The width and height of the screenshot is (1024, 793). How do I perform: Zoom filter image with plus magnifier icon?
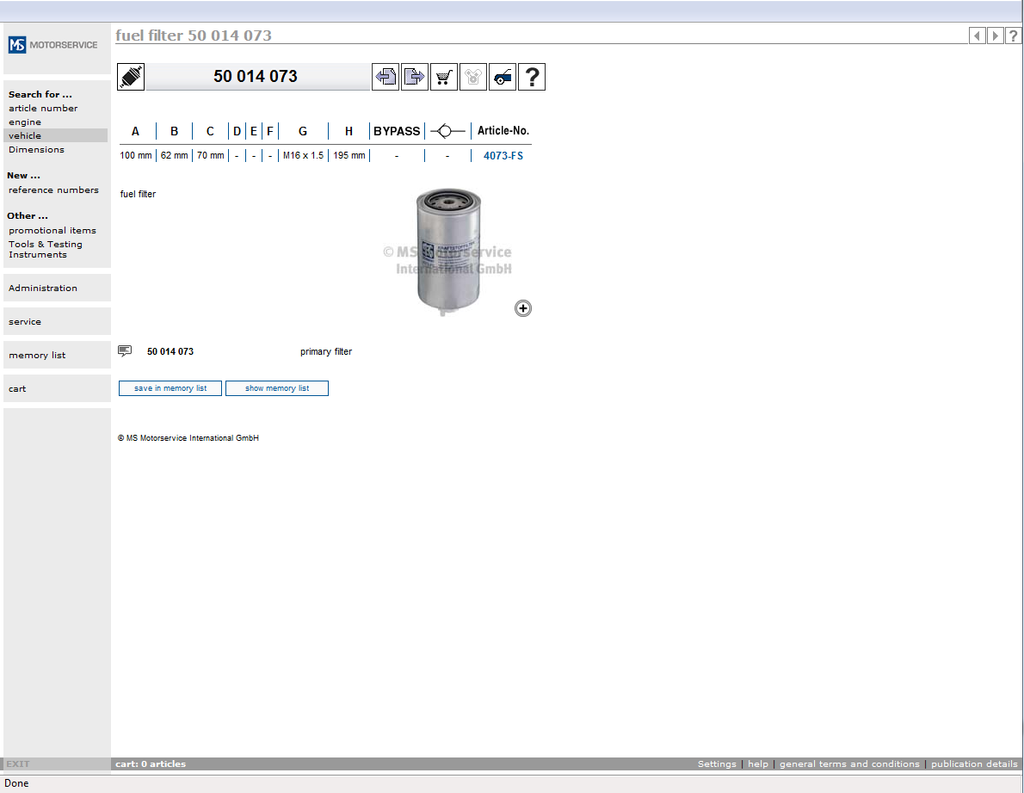tap(523, 308)
